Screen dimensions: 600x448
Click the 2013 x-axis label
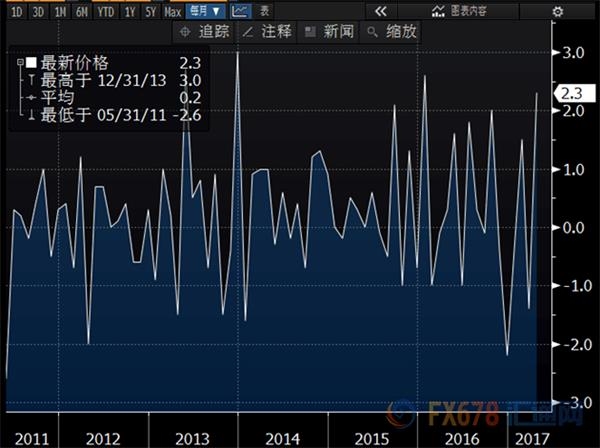click(x=192, y=439)
